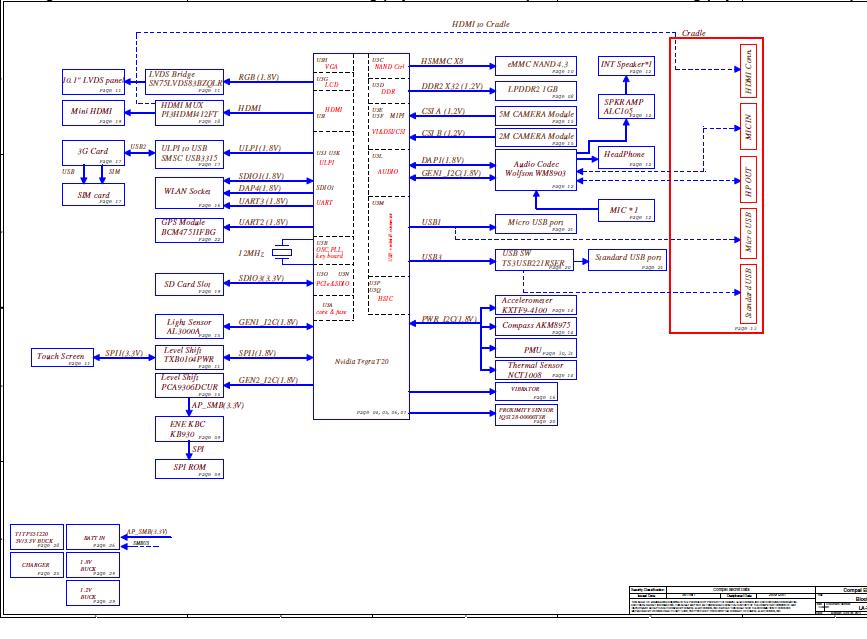Select the "GEN2_I2C(1.8V)" signal label
This screenshot has width=867, height=639.
(x=268, y=380)
